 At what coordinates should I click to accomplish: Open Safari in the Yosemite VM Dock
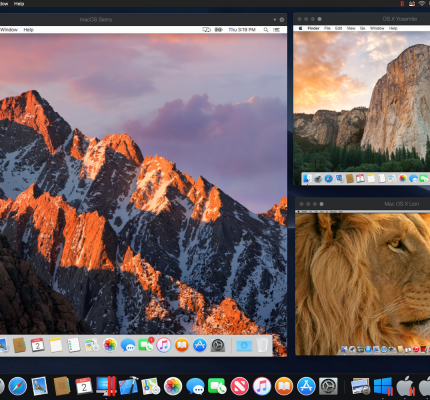328,179
